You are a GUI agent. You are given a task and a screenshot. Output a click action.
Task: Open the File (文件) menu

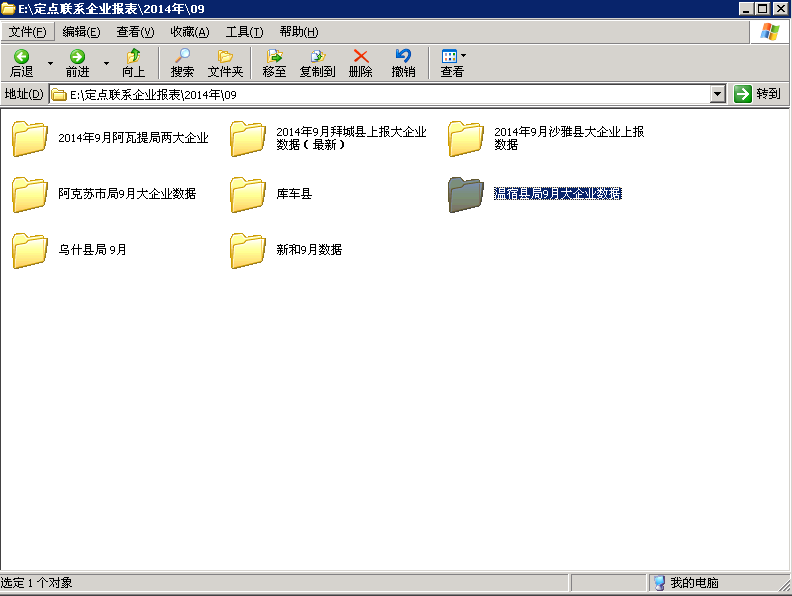click(x=28, y=32)
